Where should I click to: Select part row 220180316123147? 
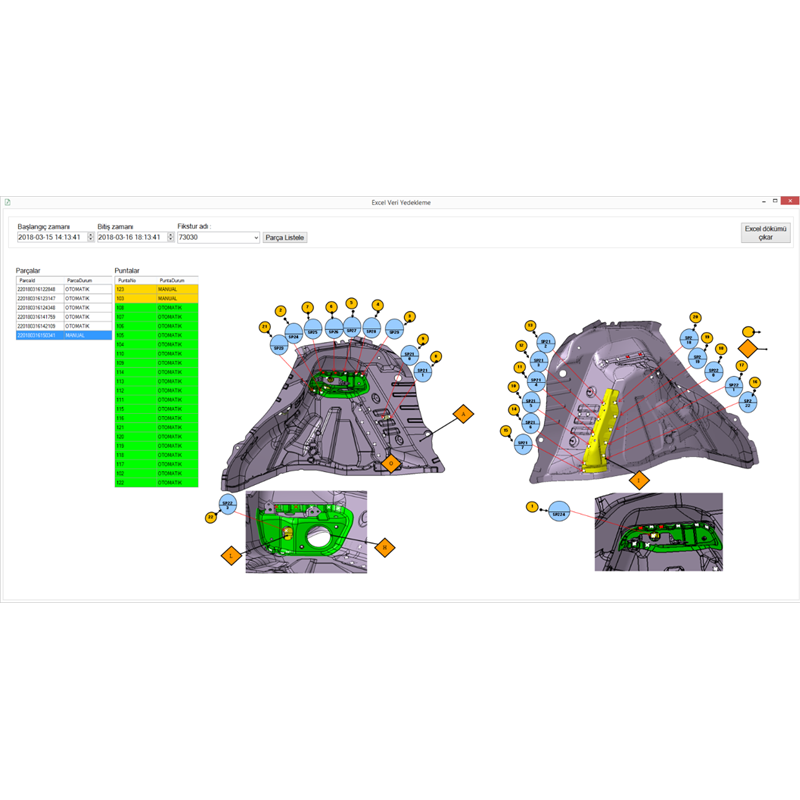pos(64,298)
